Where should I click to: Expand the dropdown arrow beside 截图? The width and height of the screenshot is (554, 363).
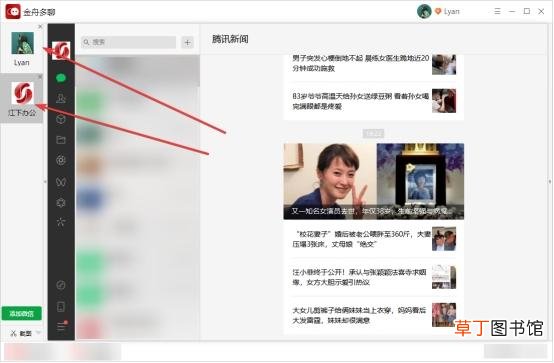pos(38,333)
